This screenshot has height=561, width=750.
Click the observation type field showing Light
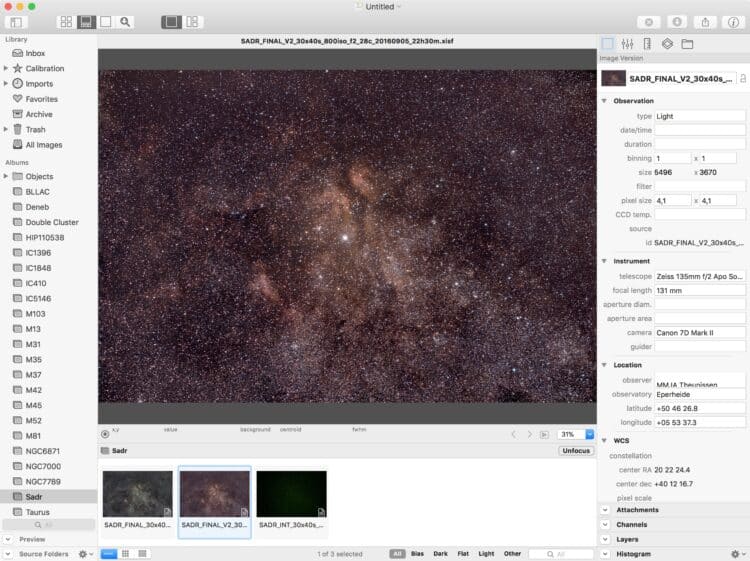tap(700, 116)
